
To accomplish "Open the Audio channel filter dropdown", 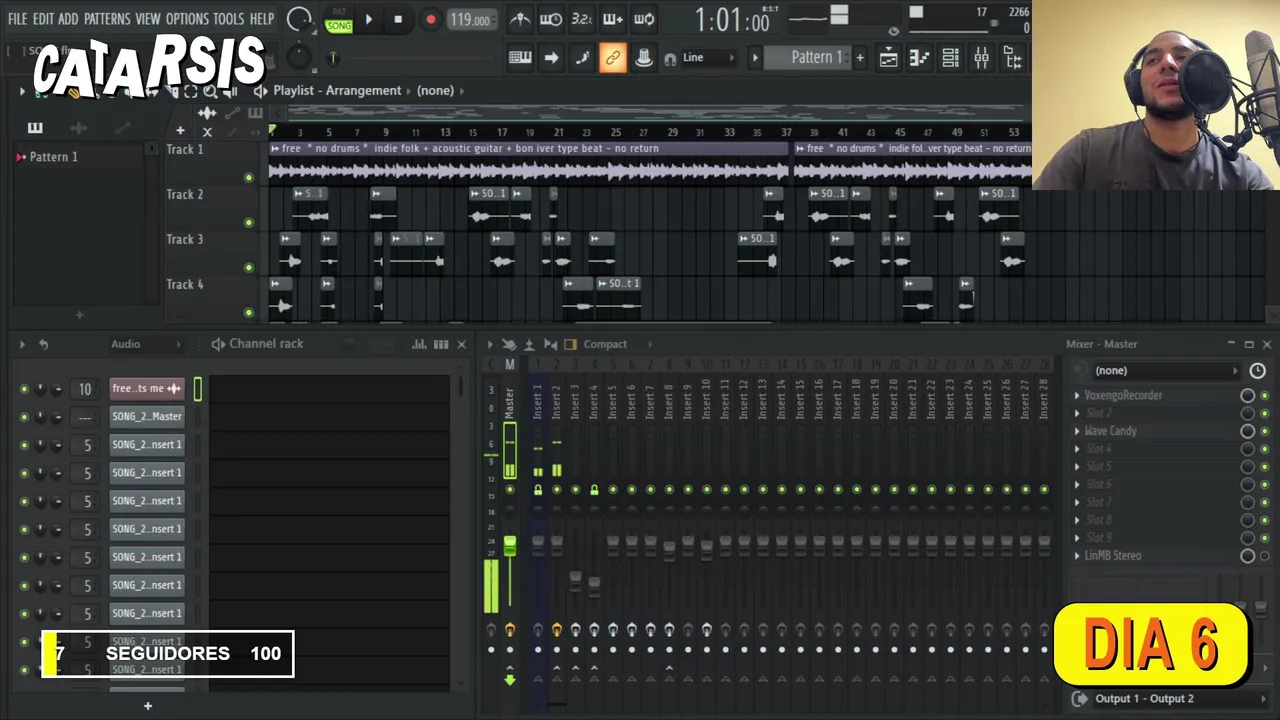I will coord(147,344).
